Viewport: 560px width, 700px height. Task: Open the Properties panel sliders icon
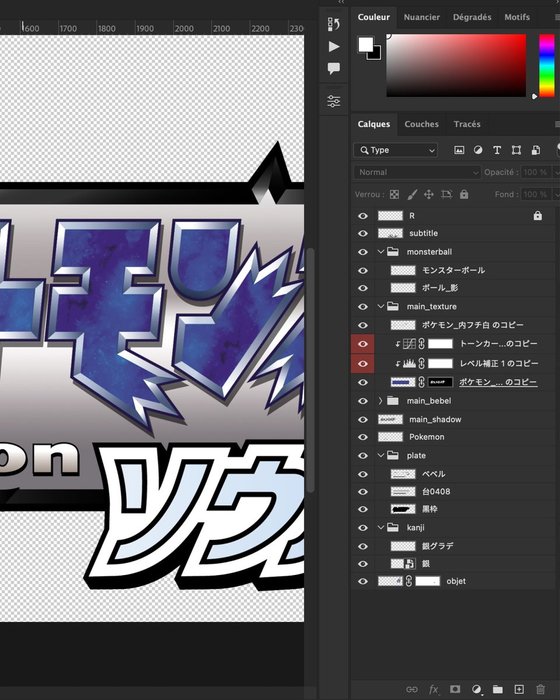click(334, 101)
